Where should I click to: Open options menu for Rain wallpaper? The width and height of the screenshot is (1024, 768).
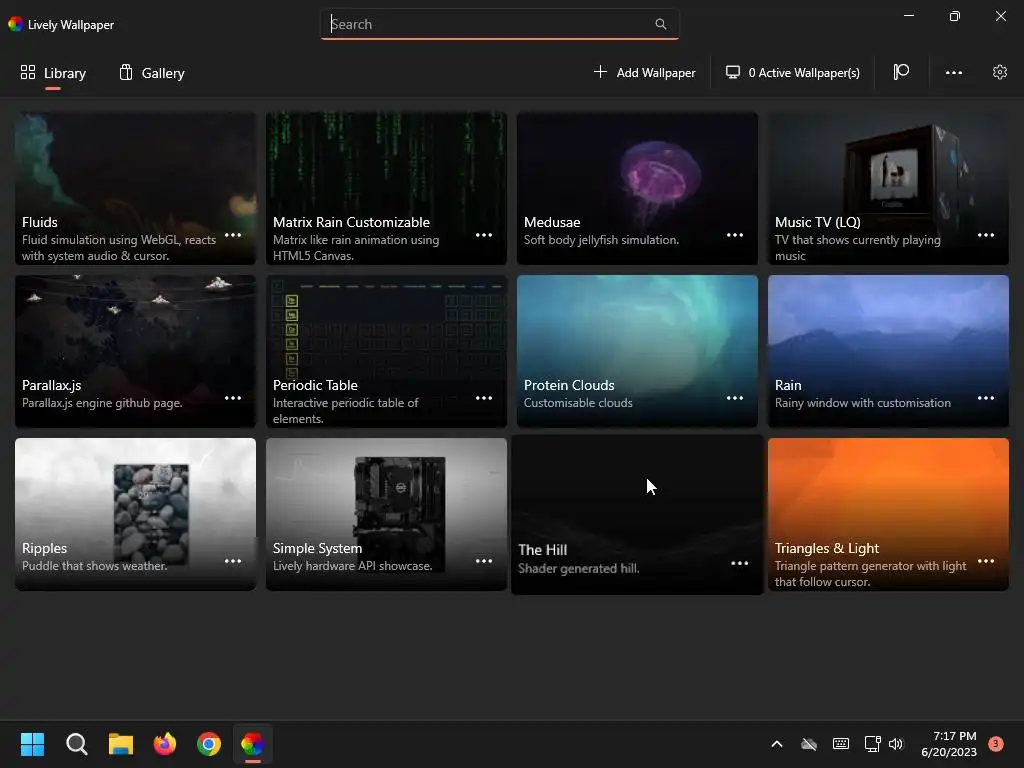(985, 398)
